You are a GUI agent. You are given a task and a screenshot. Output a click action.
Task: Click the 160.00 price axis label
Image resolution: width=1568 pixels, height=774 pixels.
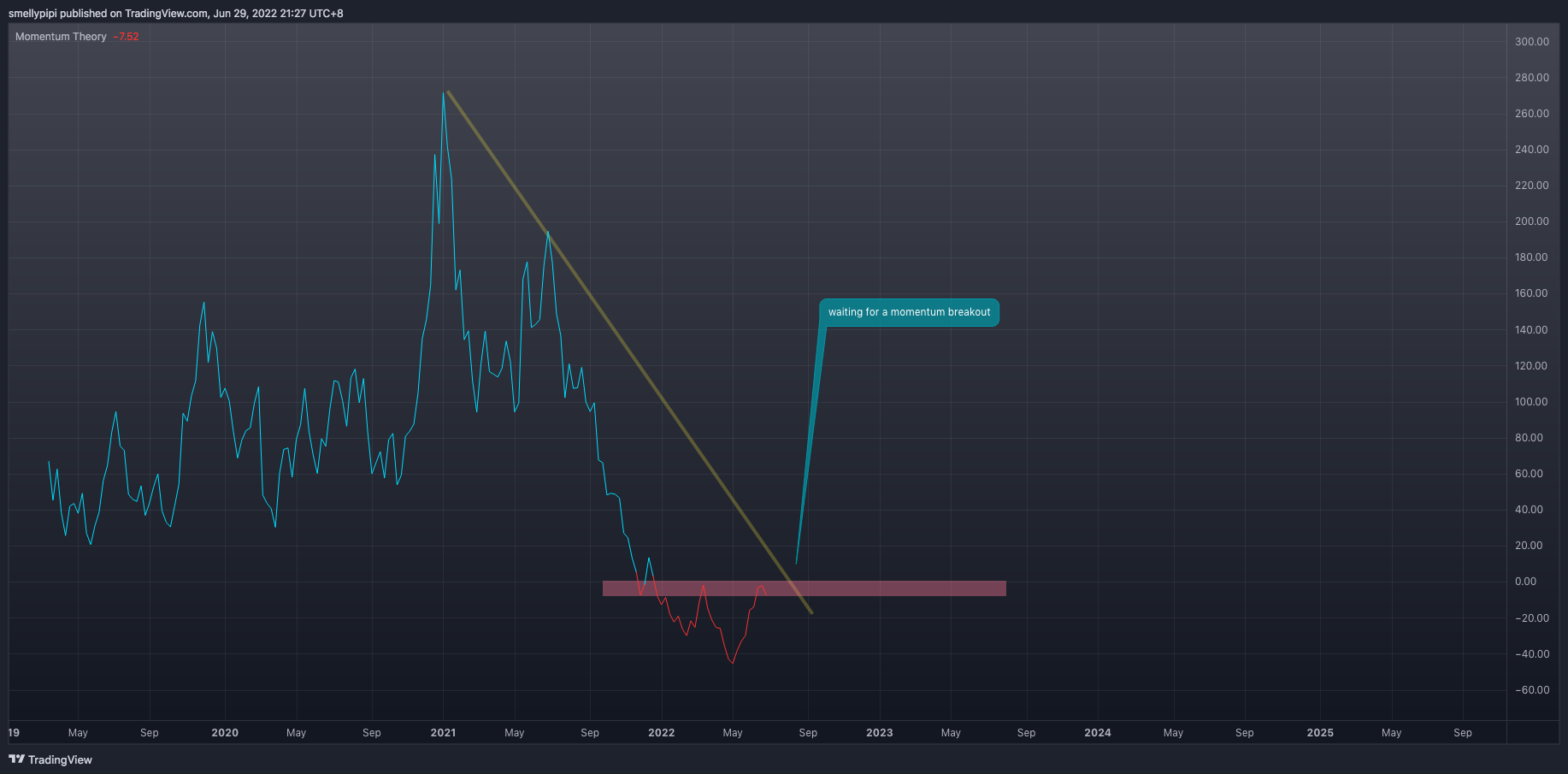tap(1532, 292)
